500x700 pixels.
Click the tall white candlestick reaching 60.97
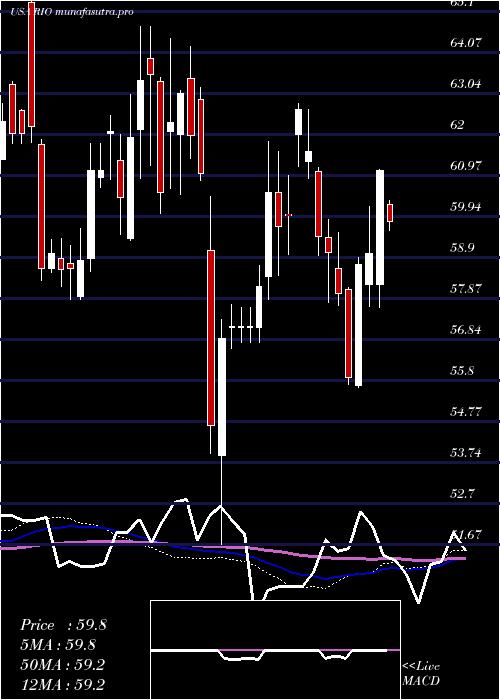pos(380,227)
